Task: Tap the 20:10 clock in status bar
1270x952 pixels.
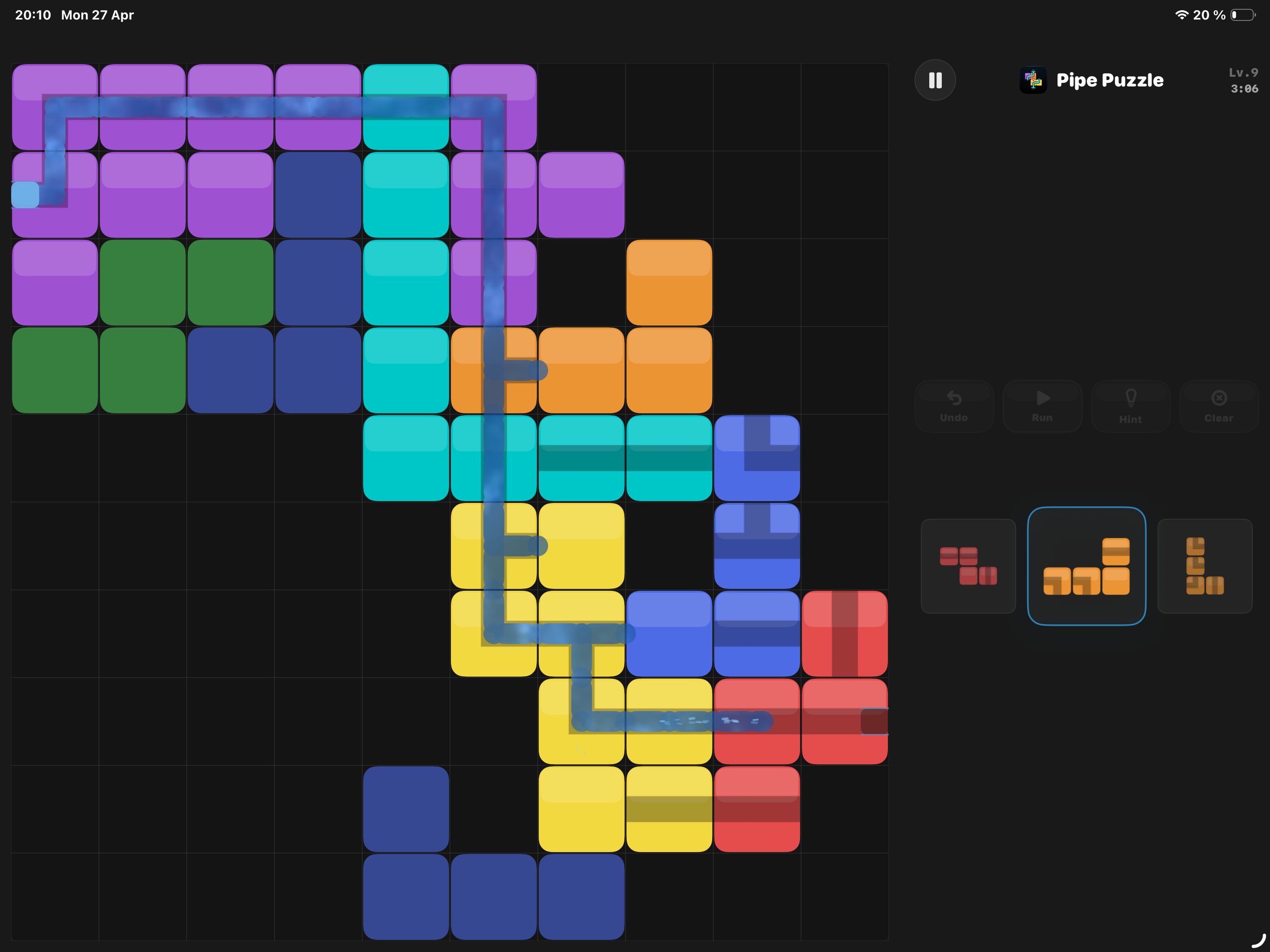Action: pyautogui.click(x=33, y=15)
